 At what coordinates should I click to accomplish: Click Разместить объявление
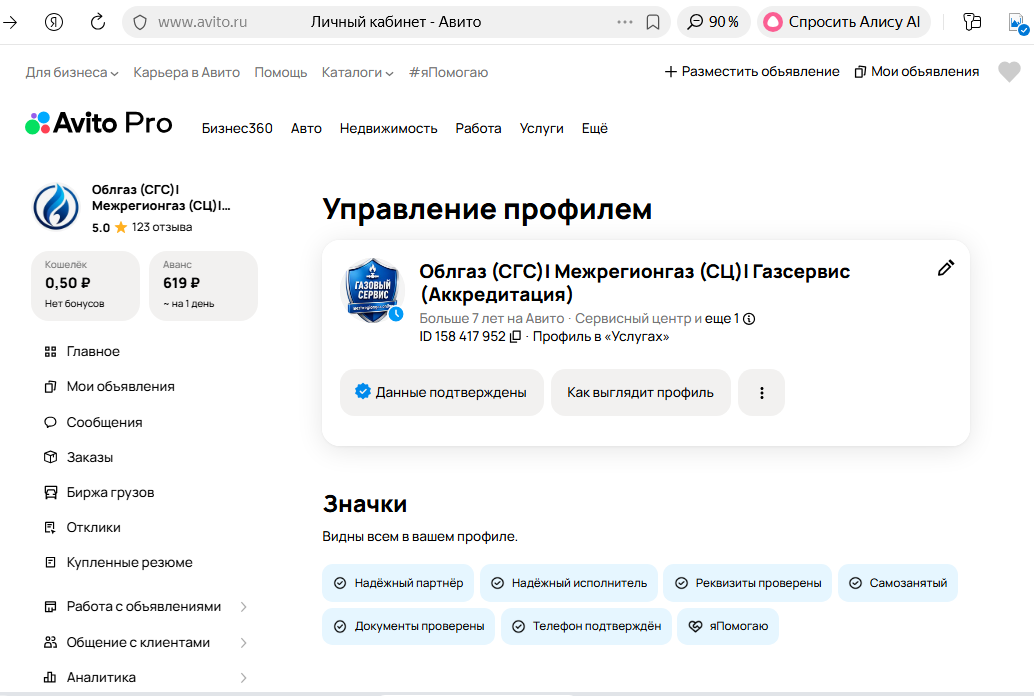pos(752,71)
